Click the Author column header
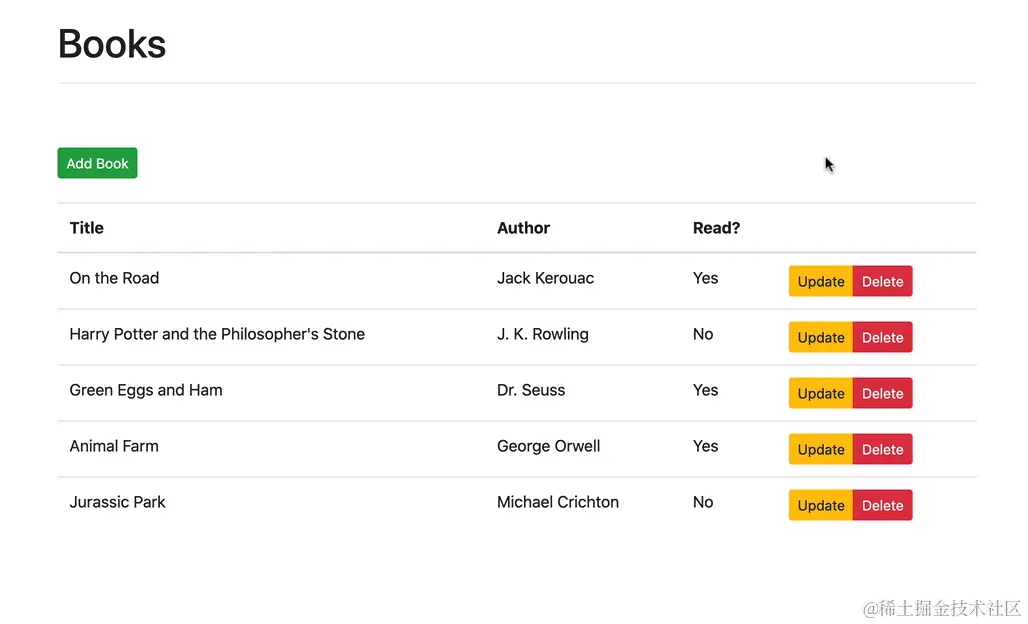 pos(523,228)
